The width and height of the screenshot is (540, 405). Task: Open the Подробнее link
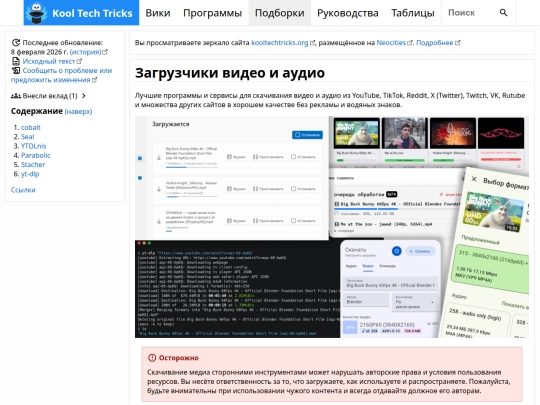[x=435, y=43]
